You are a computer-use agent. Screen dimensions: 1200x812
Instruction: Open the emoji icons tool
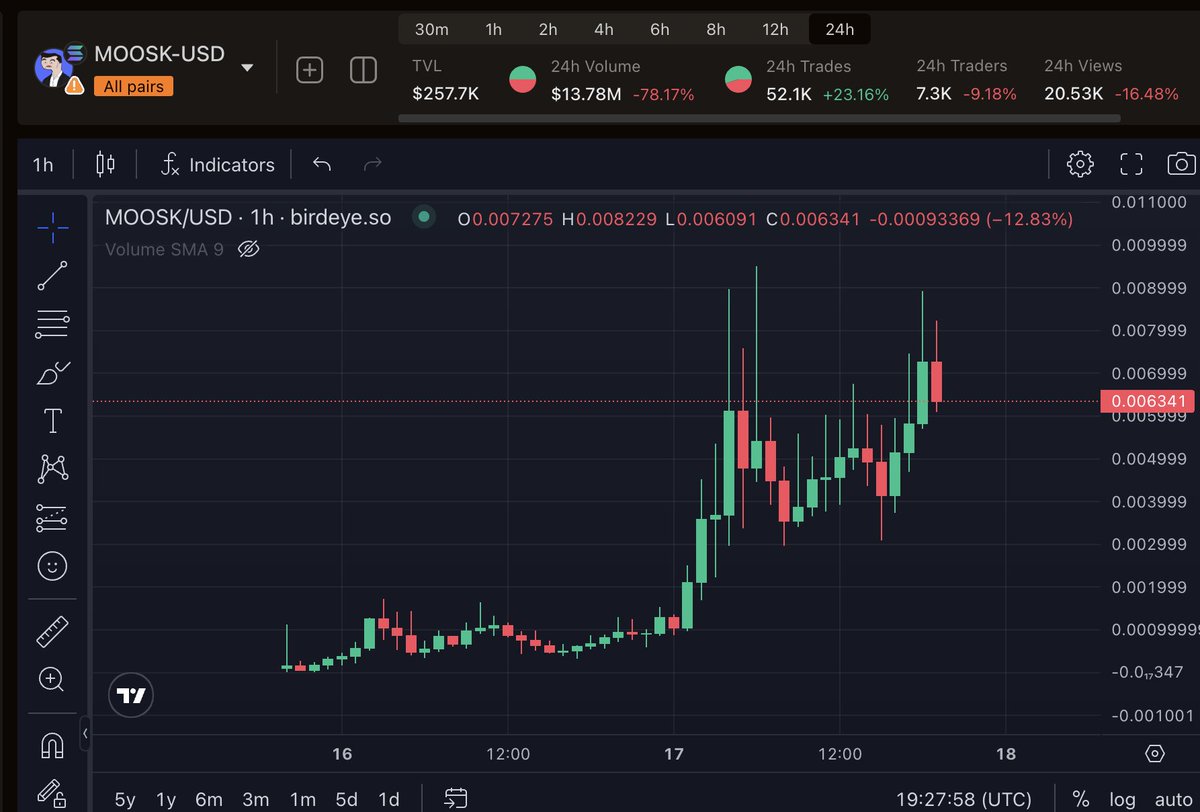point(52,566)
